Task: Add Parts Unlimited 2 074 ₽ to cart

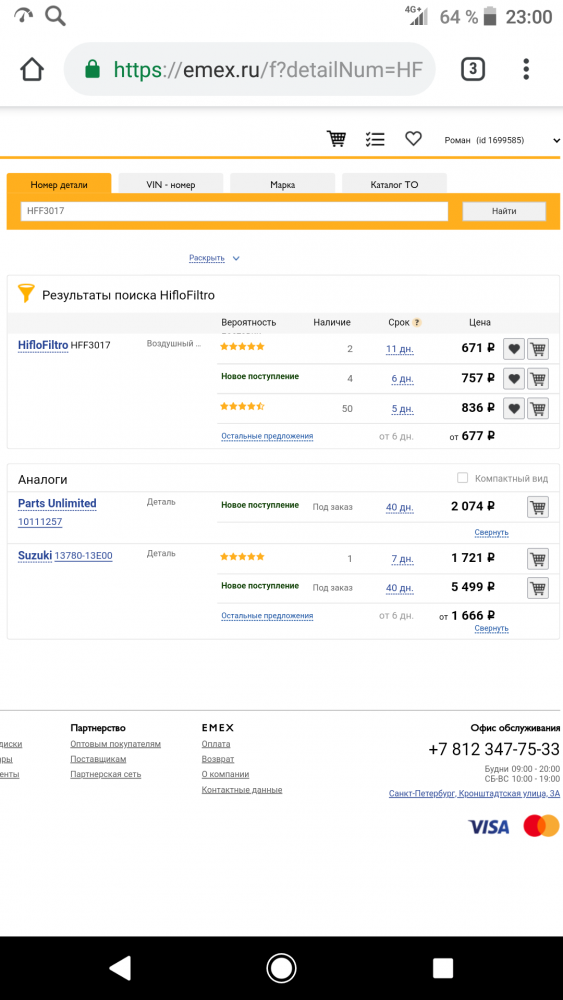Action: 538,508
